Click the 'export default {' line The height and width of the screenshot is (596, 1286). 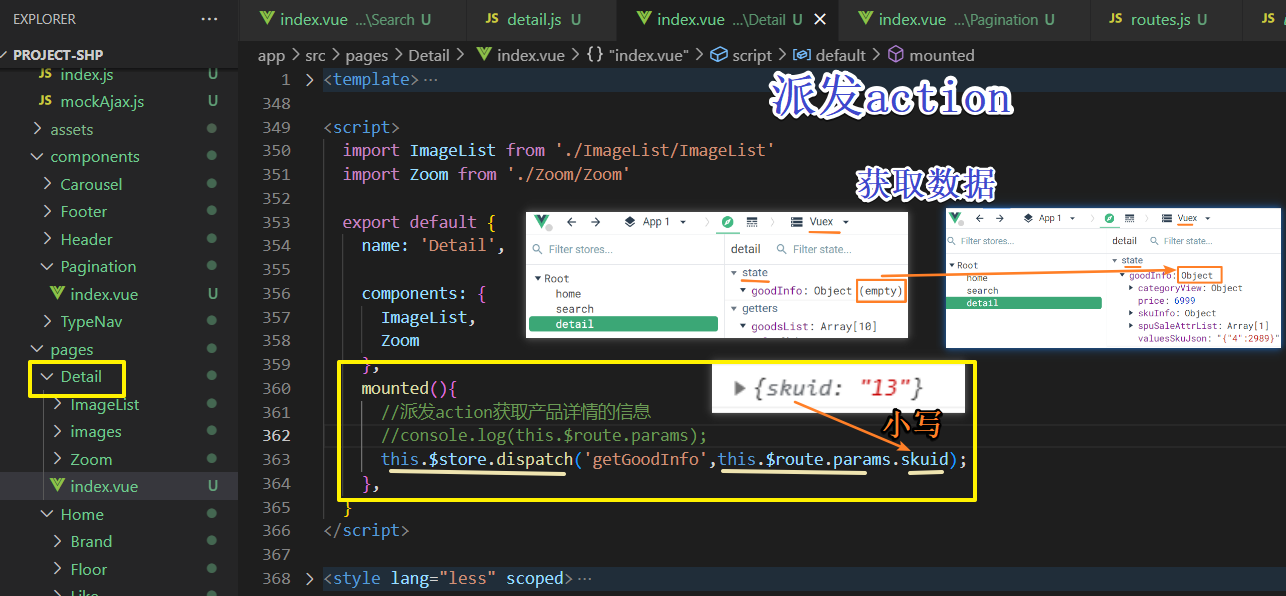point(419,222)
